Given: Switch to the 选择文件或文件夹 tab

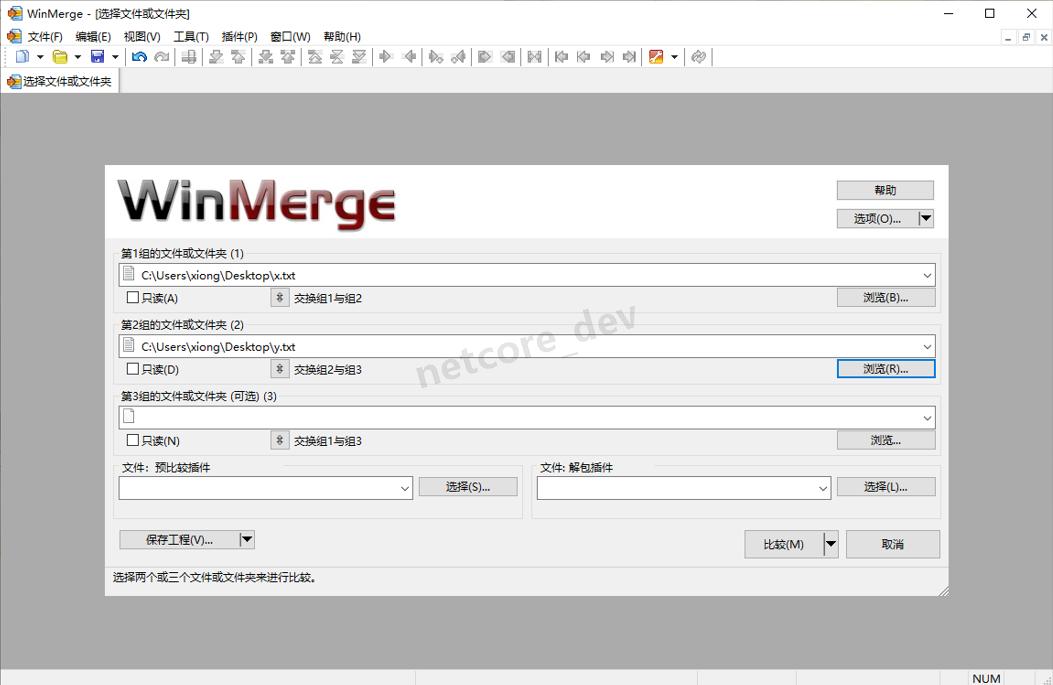Looking at the screenshot, I should [x=60, y=83].
